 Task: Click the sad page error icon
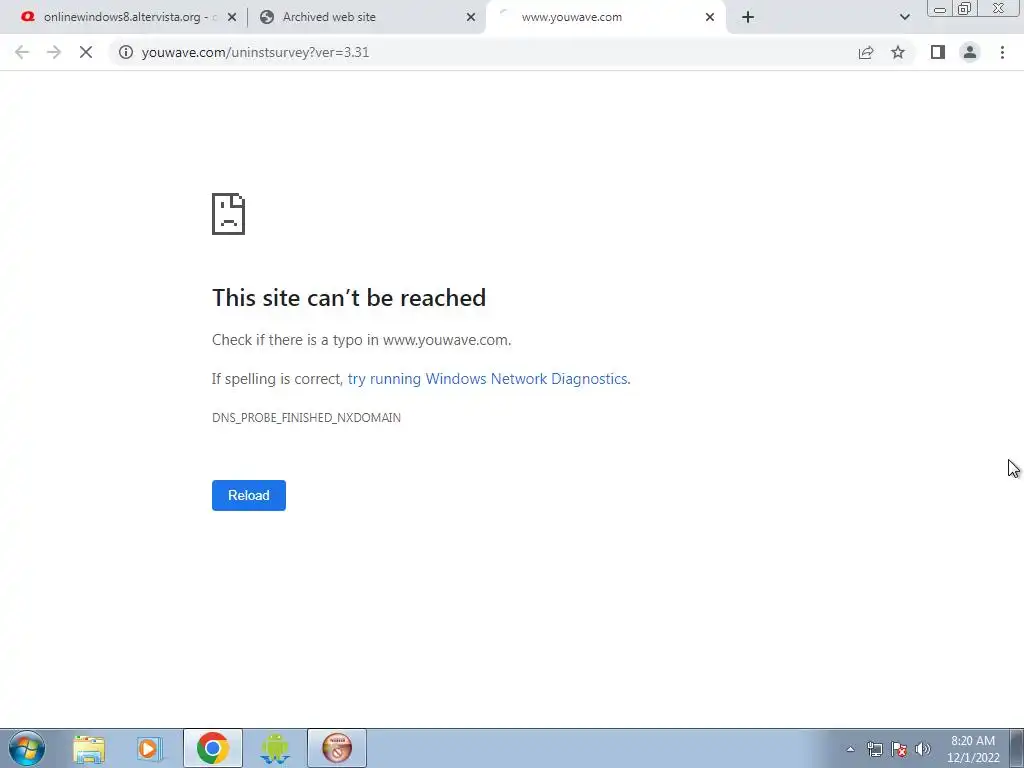pyautogui.click(x=229, y=214)
